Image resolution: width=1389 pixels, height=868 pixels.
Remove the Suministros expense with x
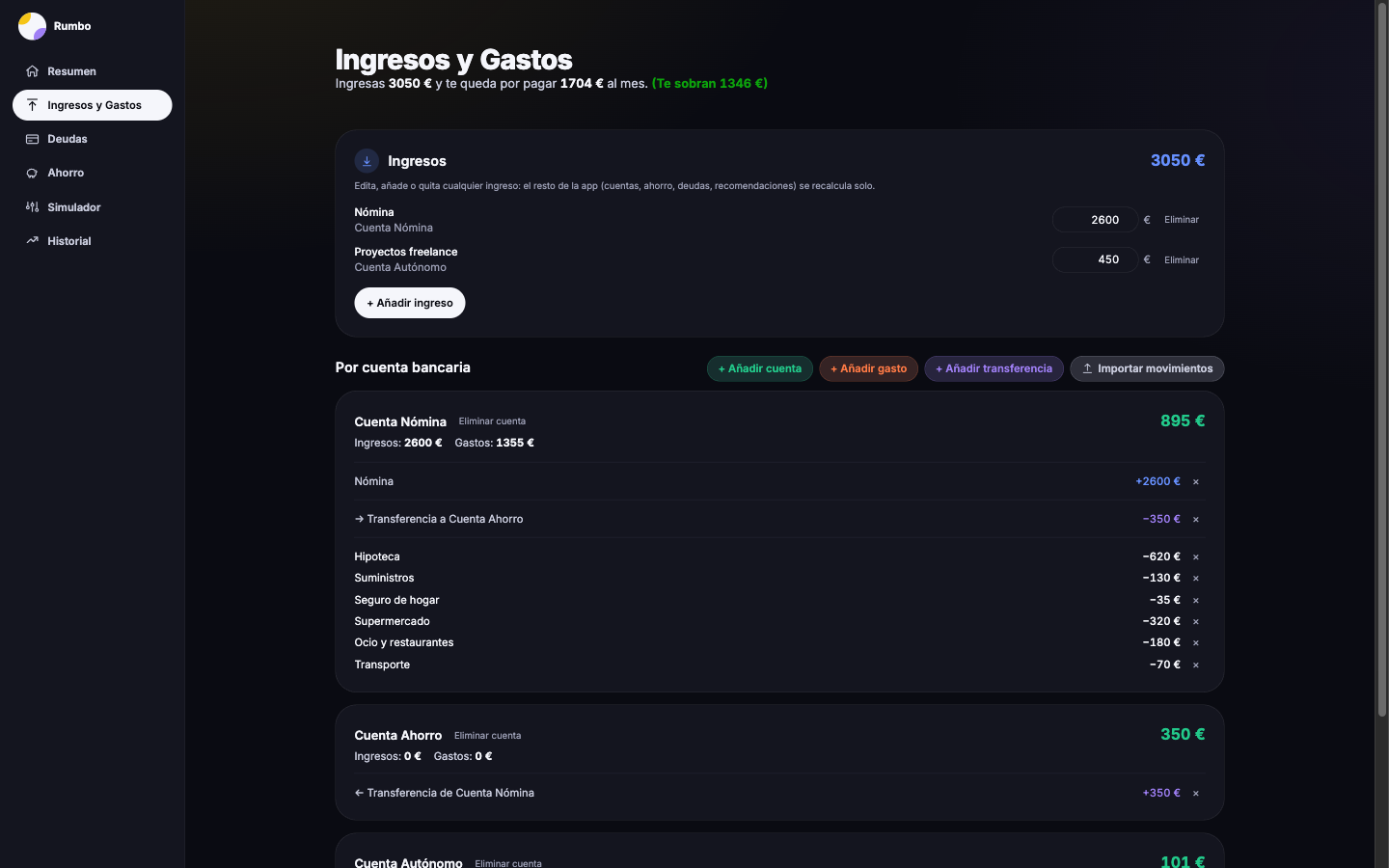click(1196, 579)
